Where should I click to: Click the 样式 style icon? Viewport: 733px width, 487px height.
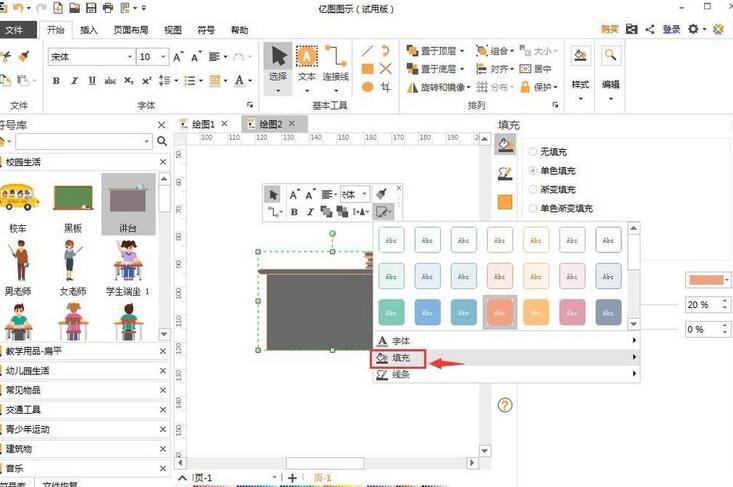pyautogui.click(x=580, y=64)
